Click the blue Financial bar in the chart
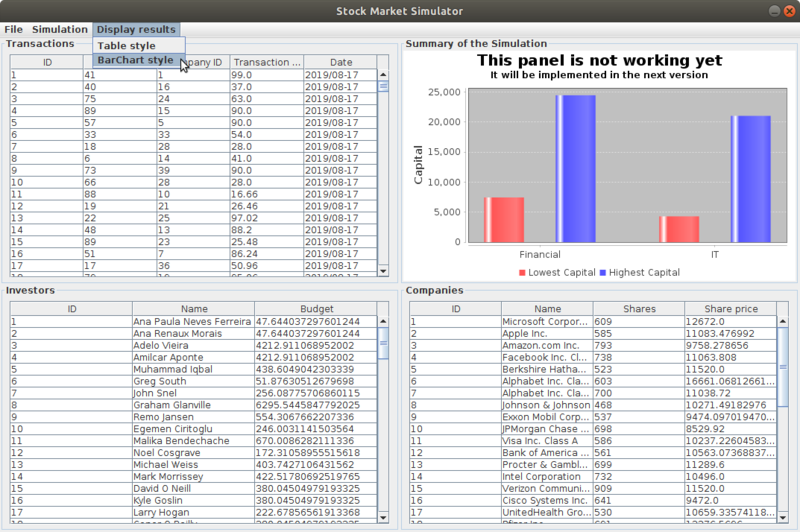 pos(575,168)
